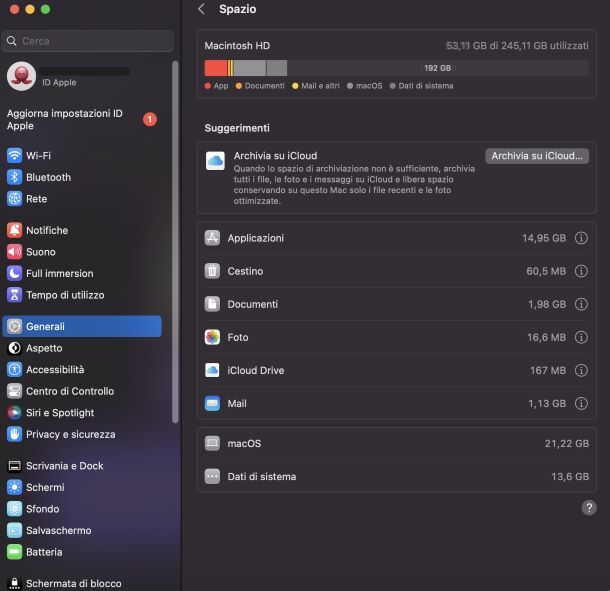The width and height of the screenshot is (610, 591).
Task: Click the Cestino trash icon
Action: point(212,271)
